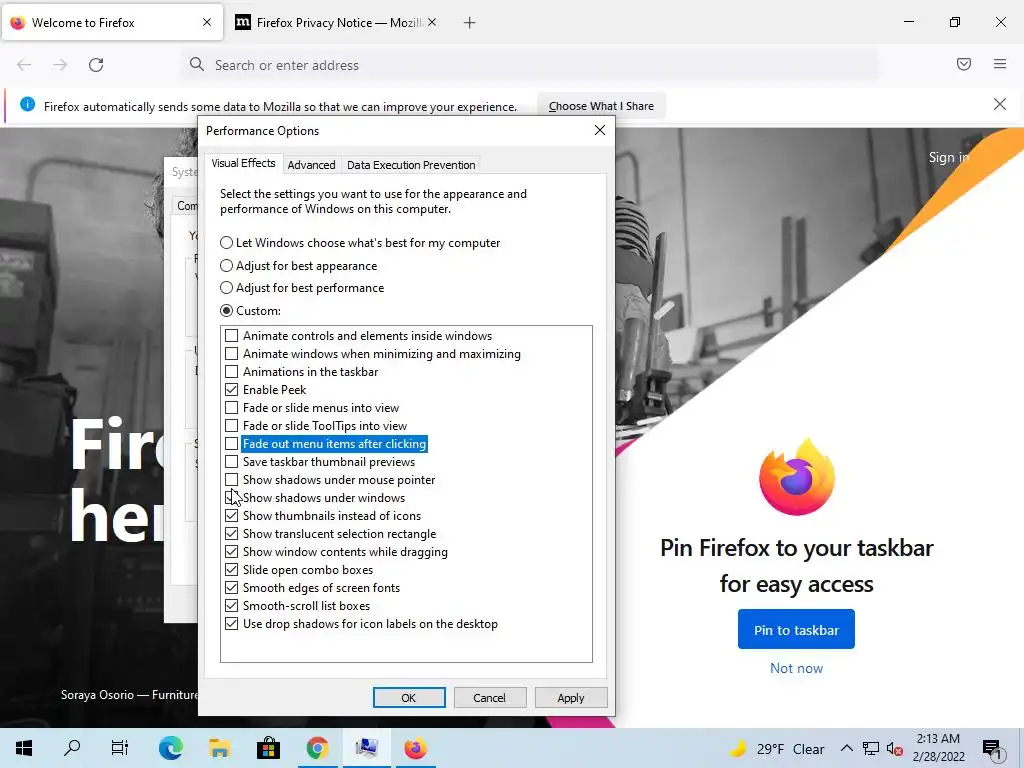Uncheck Show window contents while dragging
1024x768 pixels.
[231, 551]
